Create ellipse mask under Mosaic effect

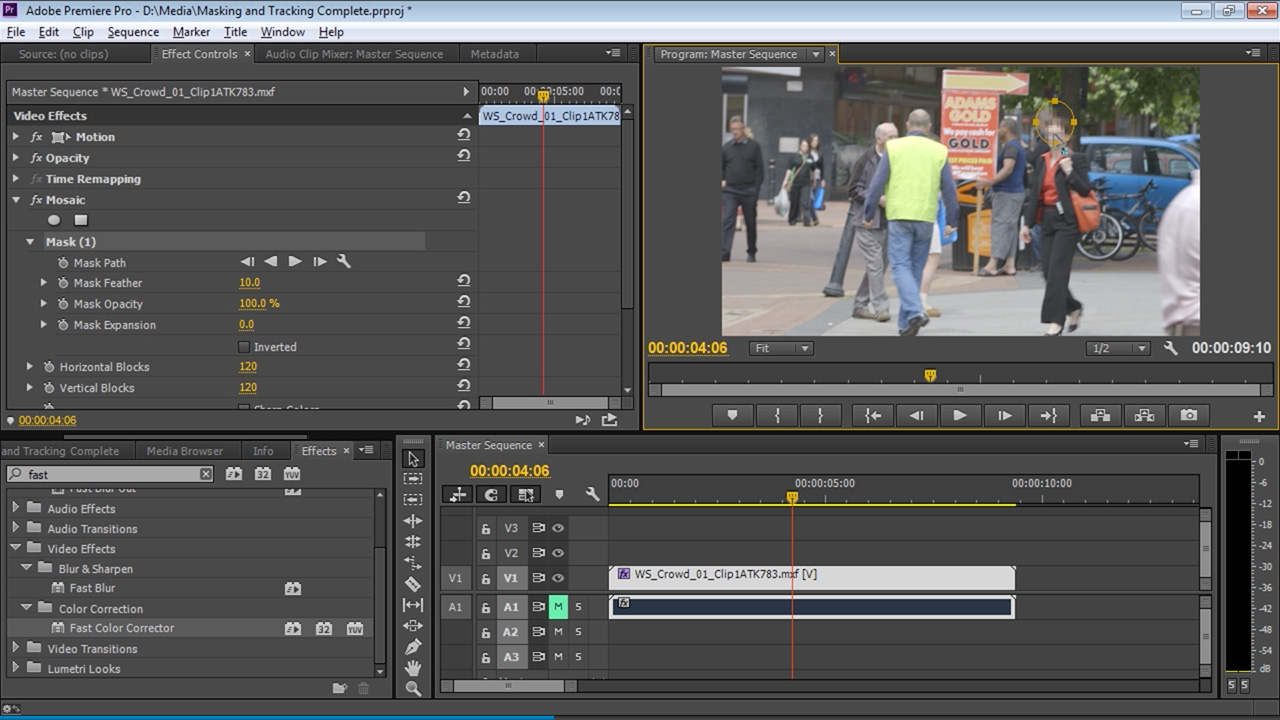click(54, 220)
